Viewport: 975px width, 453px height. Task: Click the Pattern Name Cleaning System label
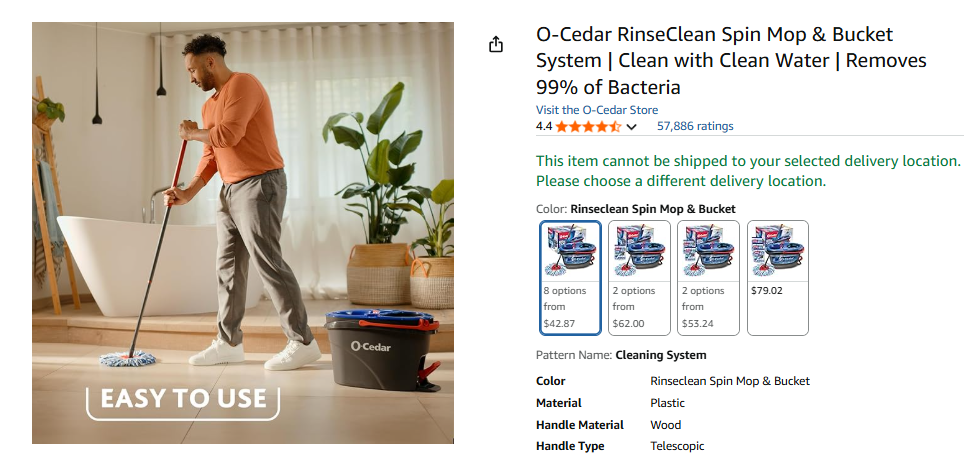coord(621,355)
